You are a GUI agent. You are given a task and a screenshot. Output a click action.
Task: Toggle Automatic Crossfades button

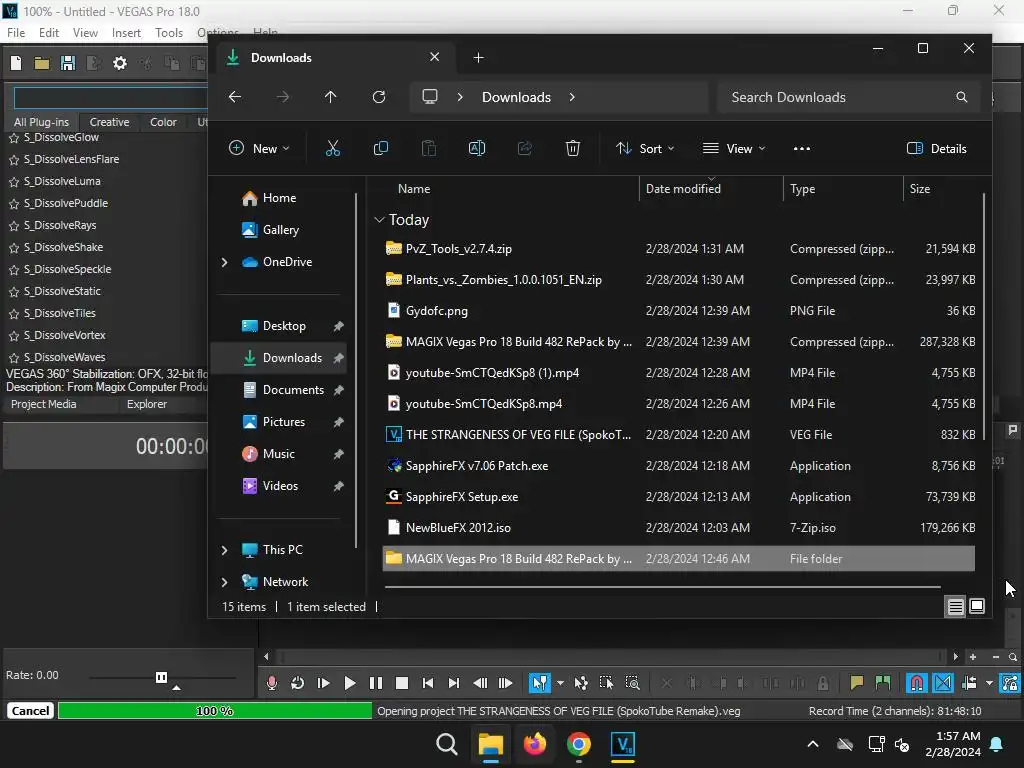pyautogui.click(x=943, y=683)
